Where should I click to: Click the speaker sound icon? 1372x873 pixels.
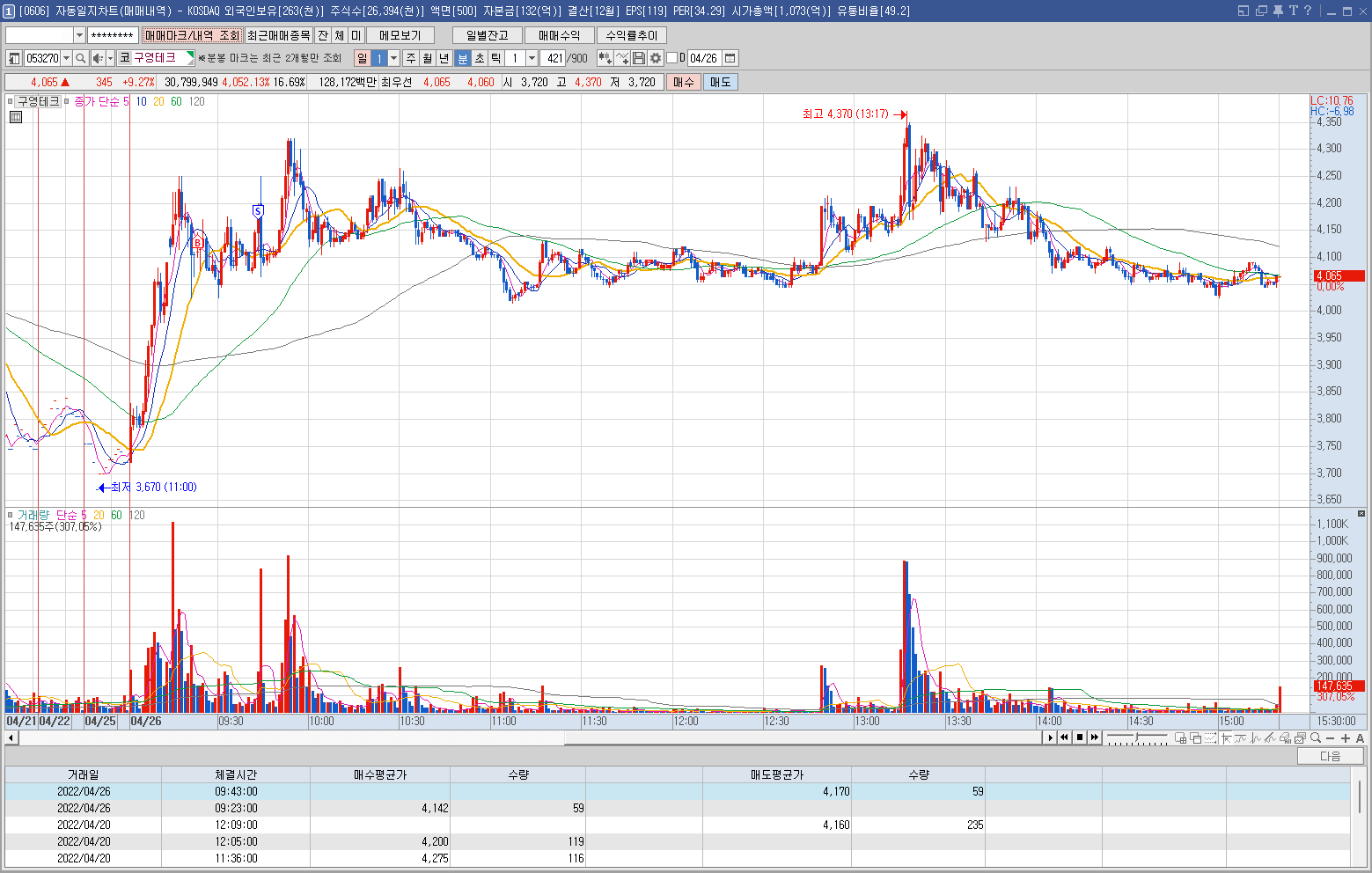coord(98,58)
